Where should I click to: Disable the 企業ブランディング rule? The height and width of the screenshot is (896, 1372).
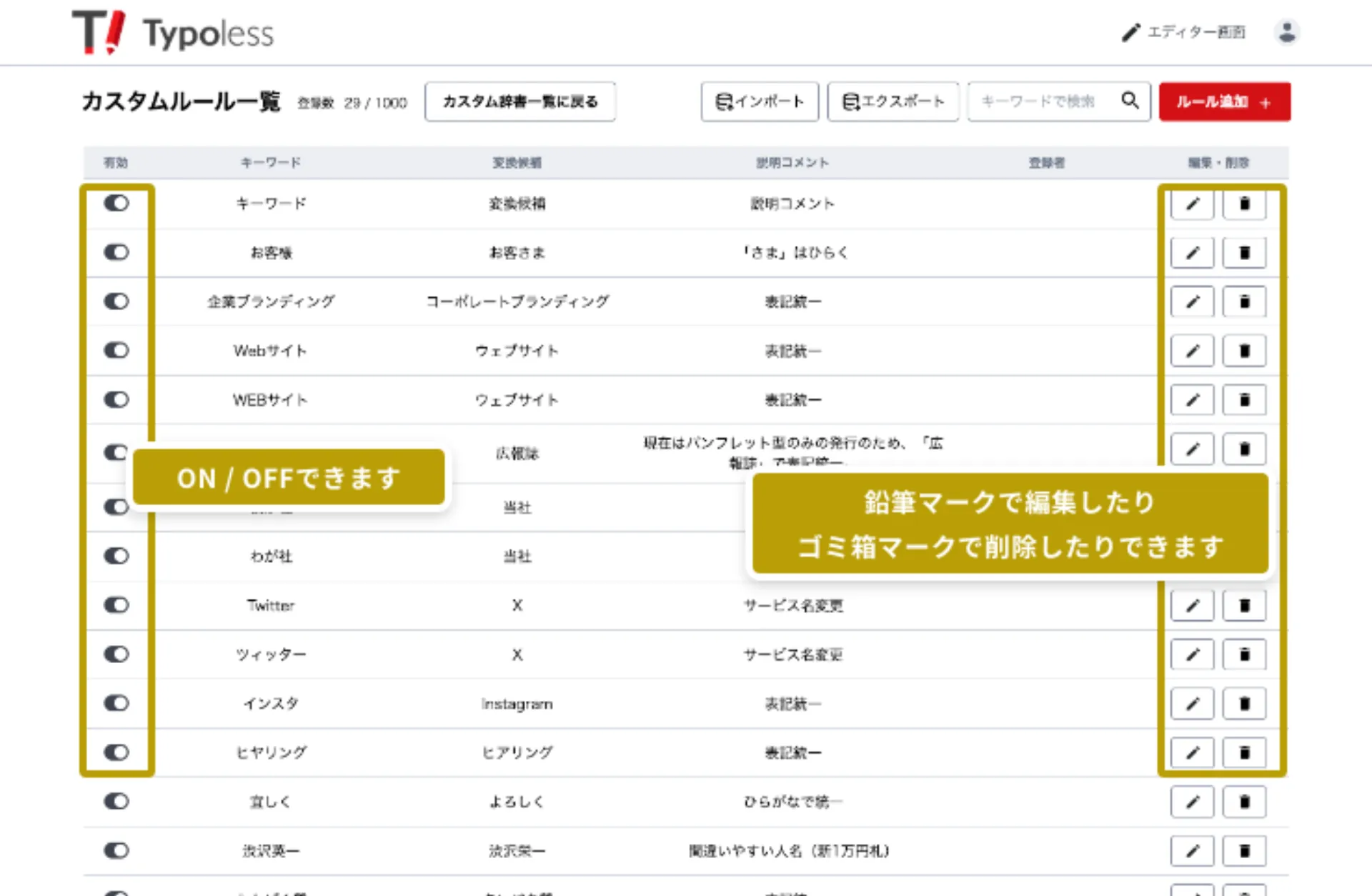(116, 302)
